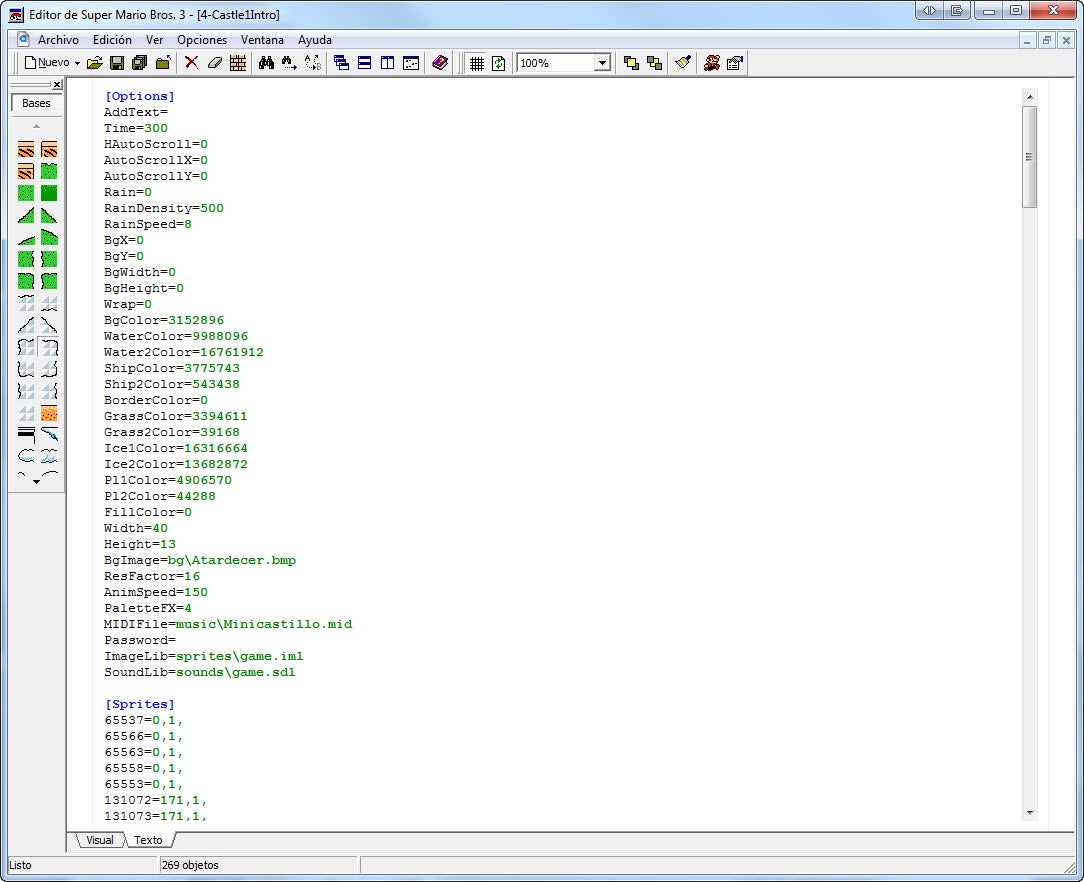Click the vertical scrollbar down arrow
Screen dimensions: 1084x882
tap(1030, 813)
